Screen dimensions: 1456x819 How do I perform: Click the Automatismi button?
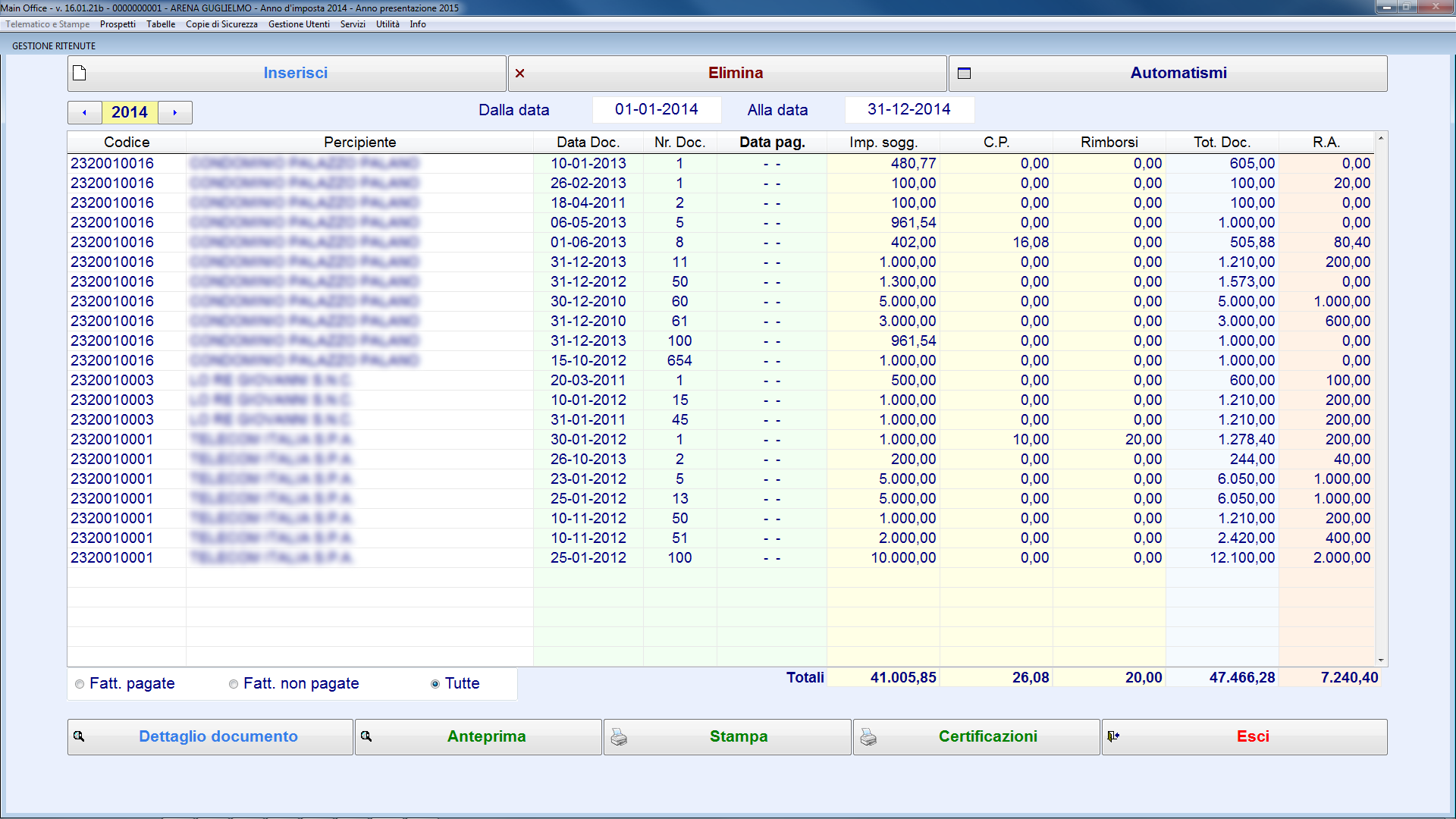click(x=1168, y=74)
